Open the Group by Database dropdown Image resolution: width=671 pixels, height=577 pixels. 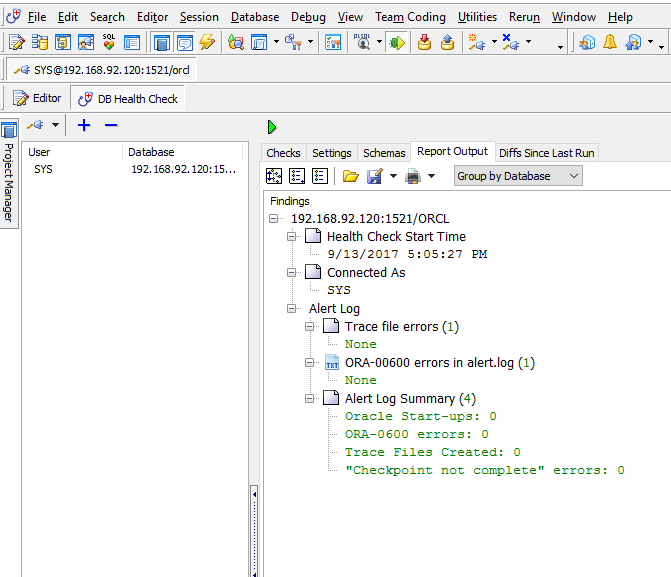[x=517, y=176]
